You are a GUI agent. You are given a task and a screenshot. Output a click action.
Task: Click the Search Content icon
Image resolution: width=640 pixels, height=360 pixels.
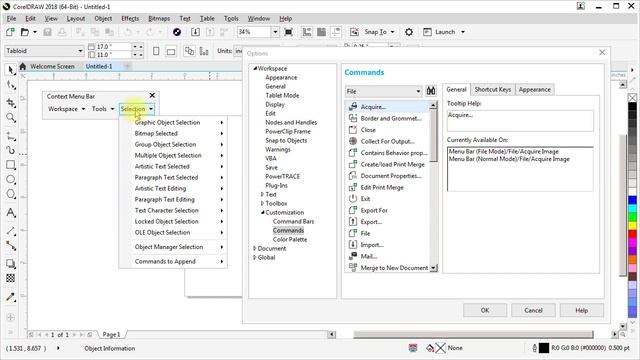click(x=177, y=32)
